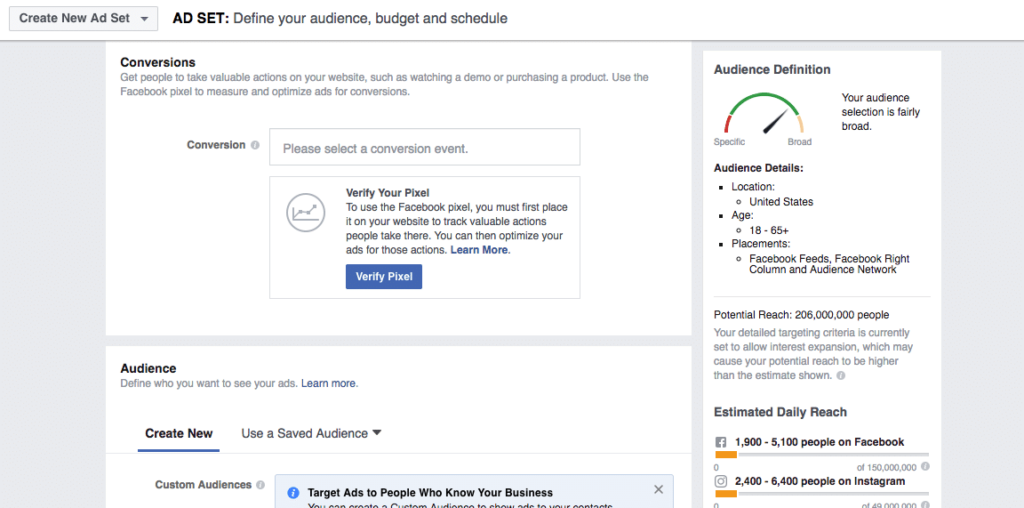Click the Estimated Daily Reach heading
Screen dimensions: 1024x508
click(x=780, y=412)
